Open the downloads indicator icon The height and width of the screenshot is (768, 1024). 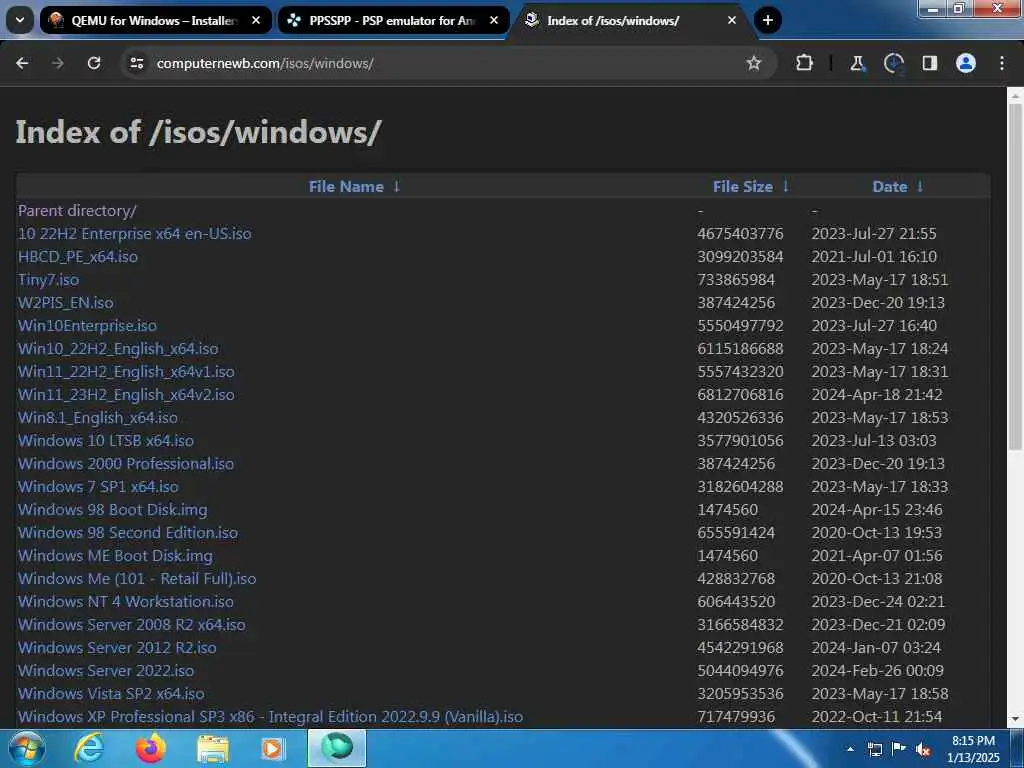pos(893,63)
